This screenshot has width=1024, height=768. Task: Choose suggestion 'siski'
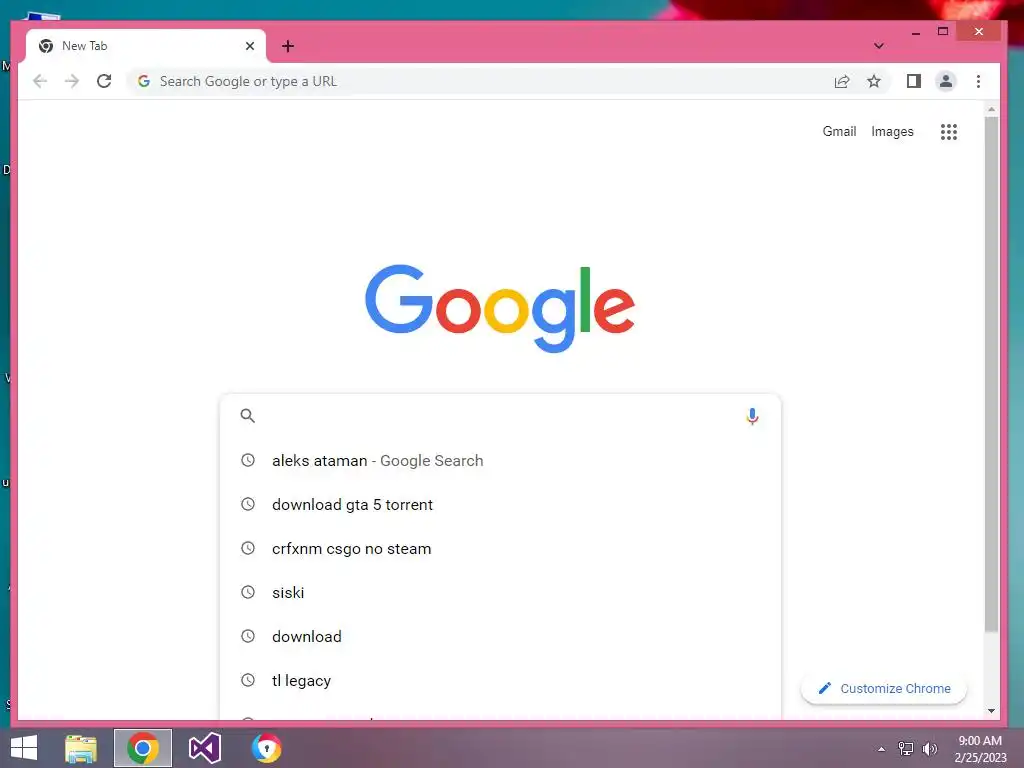click(x=500, y=592)
